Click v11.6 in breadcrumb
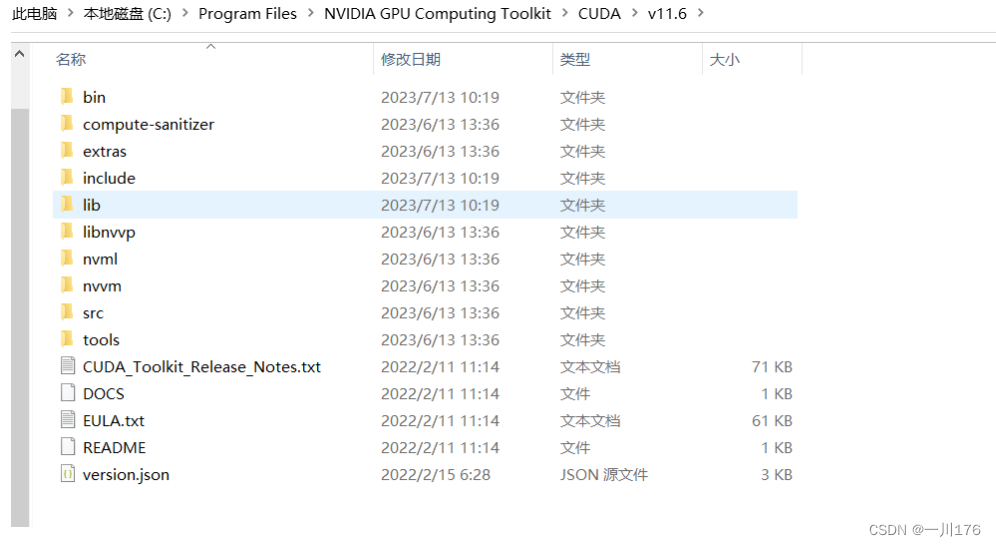996x546 pixels. (667, 13)
